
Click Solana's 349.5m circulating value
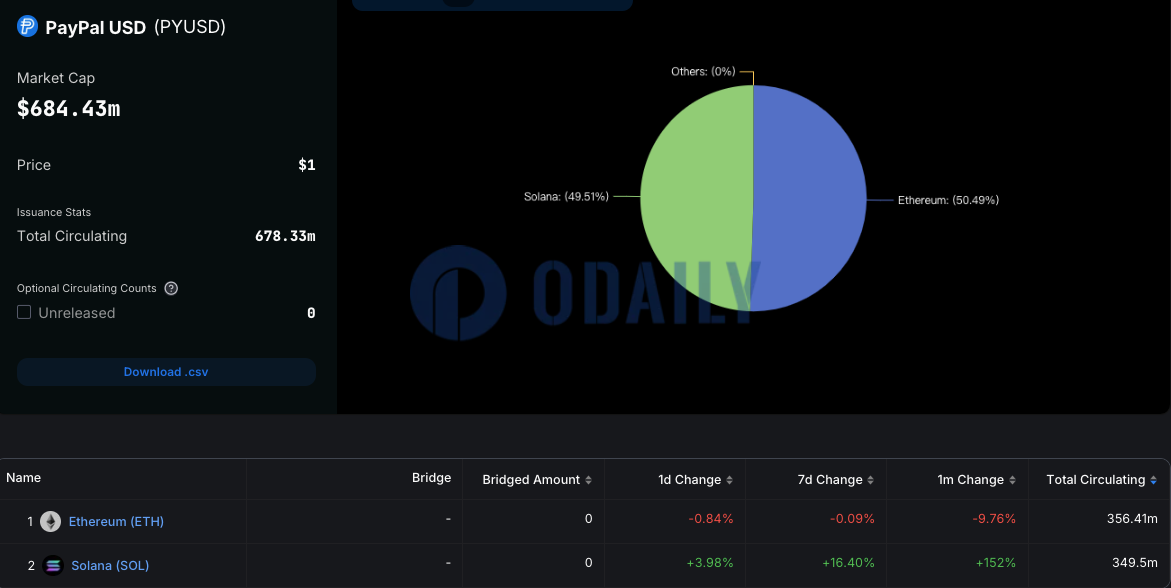tap(1134, 563)
